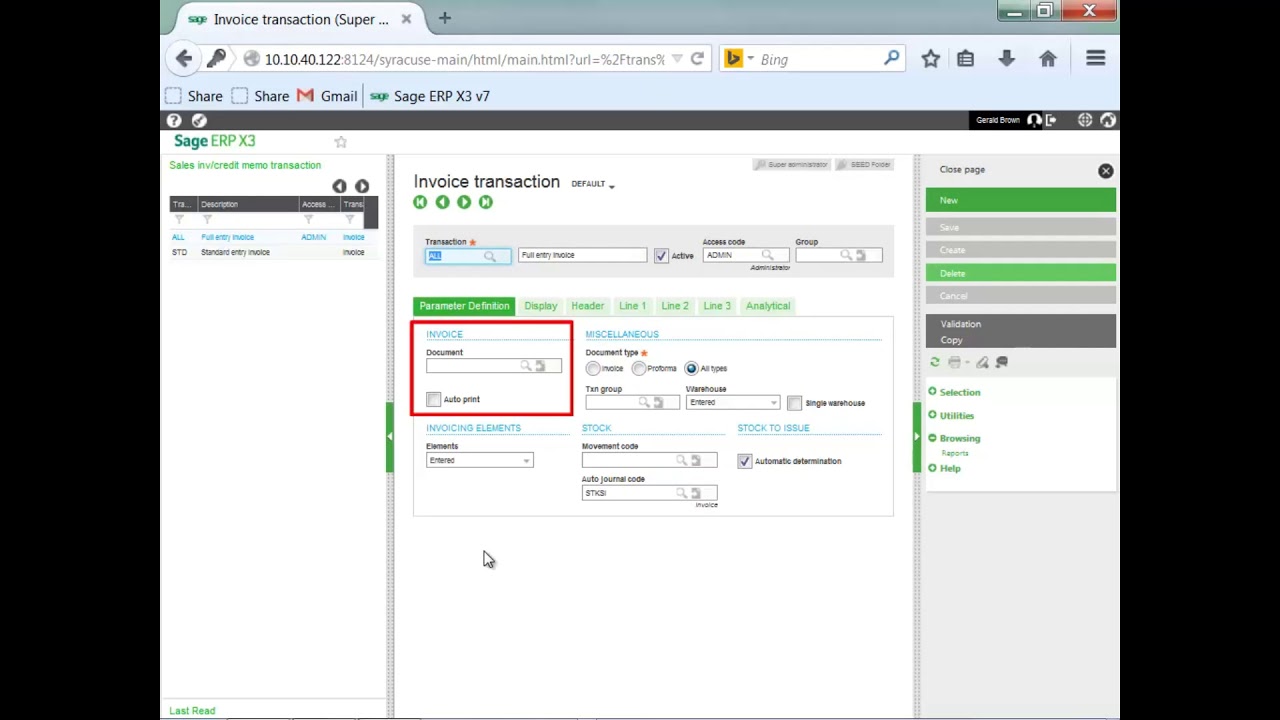
Task: Select Invoice document type radio
Action: point(593,368)
